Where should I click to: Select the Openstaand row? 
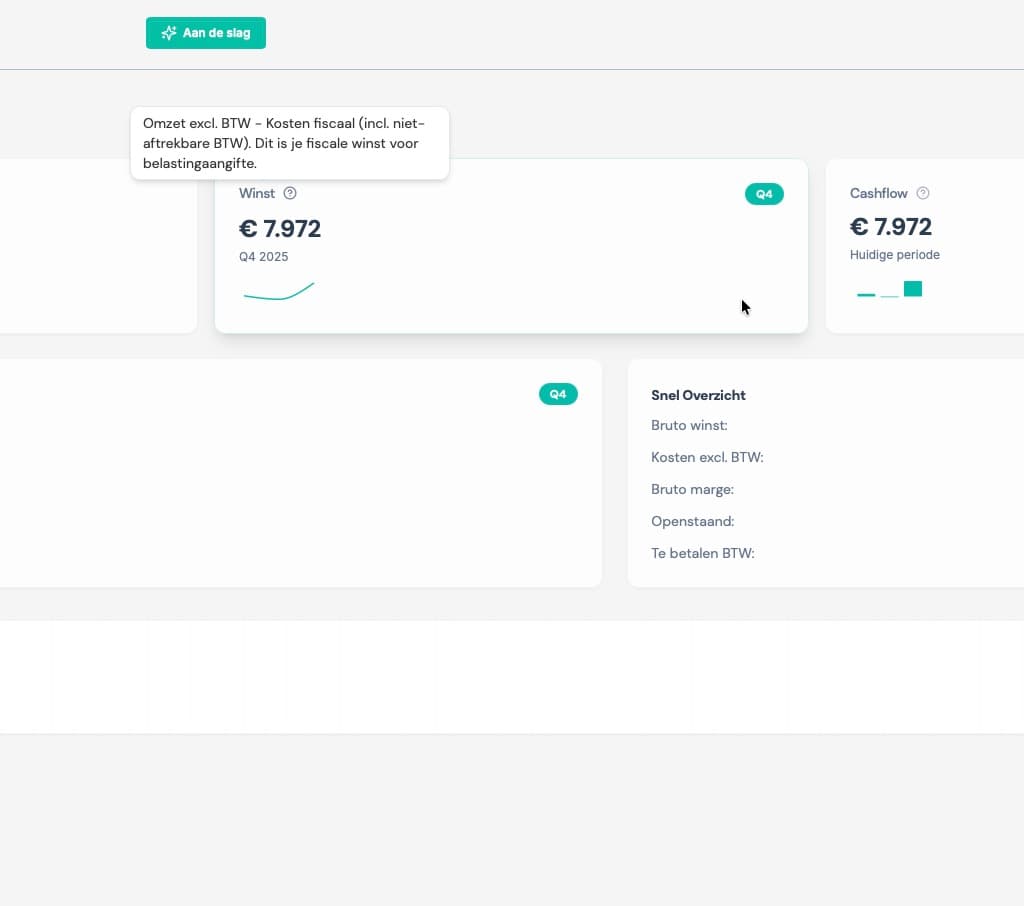(692, 522)
